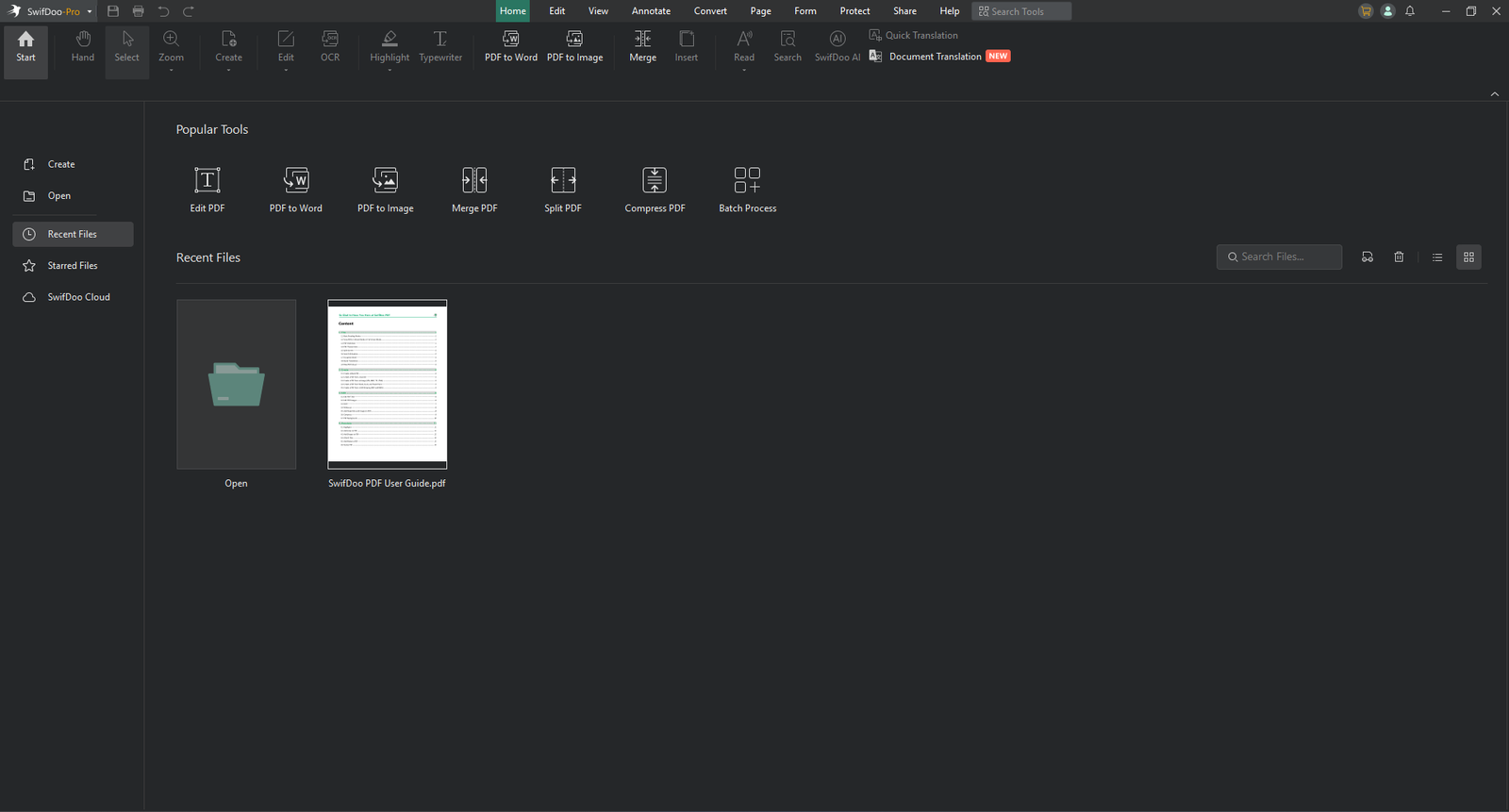Expand the SwifDoo-Pro menu dropdown
This screenshot has height=812, width=1509.
(x=90, y=11)
